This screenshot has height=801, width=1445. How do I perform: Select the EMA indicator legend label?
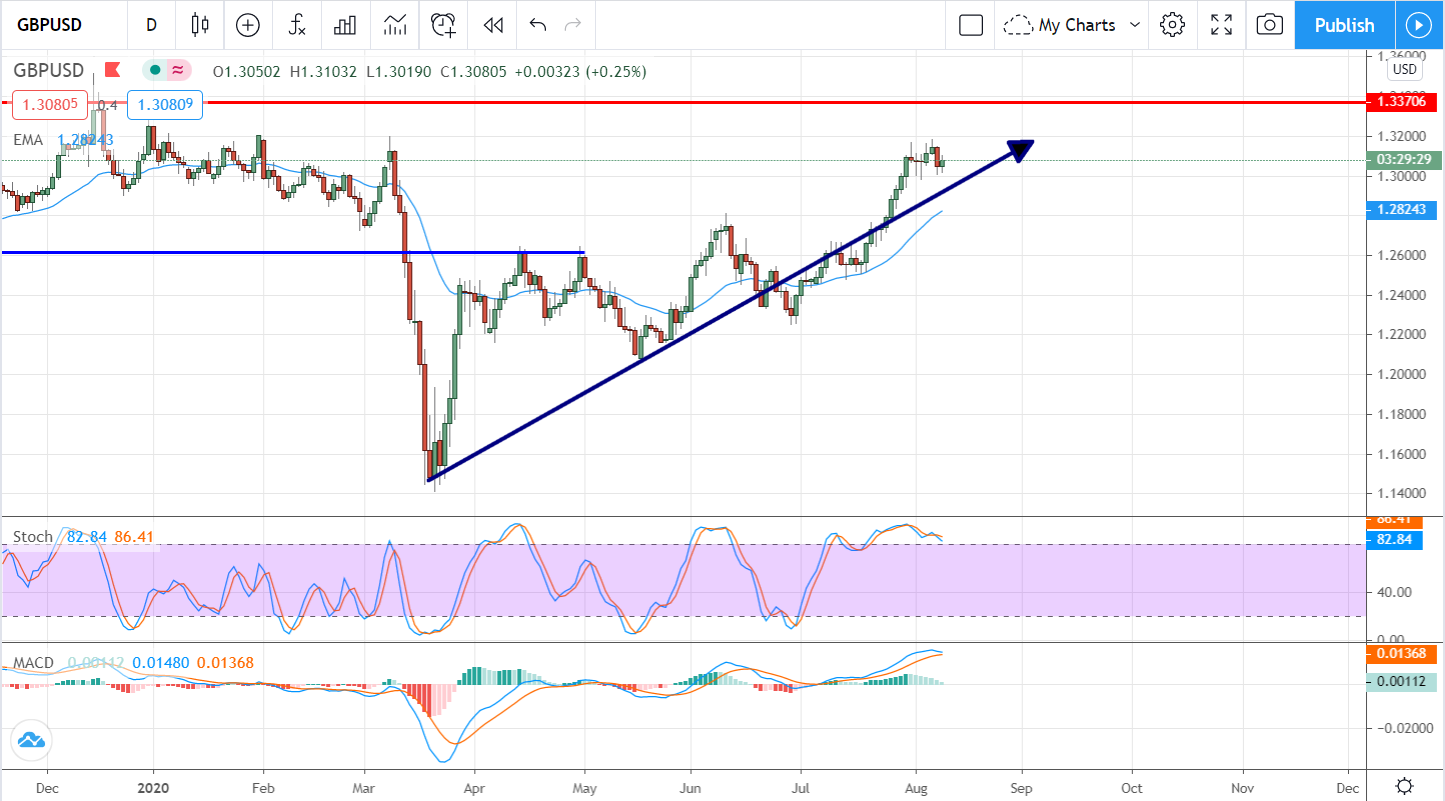(x=28, y=140)
